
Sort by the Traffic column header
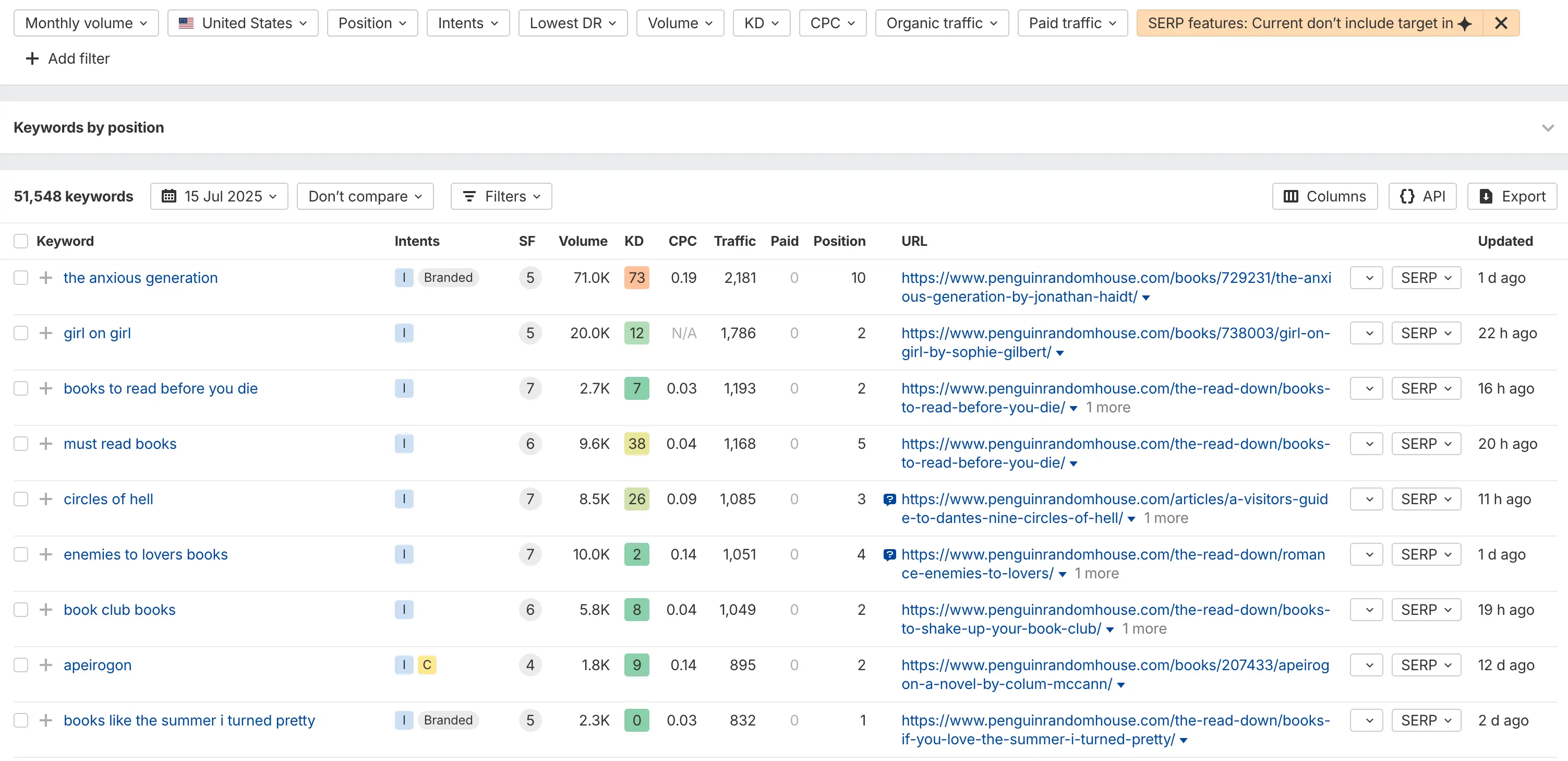(x=734, y=241)
